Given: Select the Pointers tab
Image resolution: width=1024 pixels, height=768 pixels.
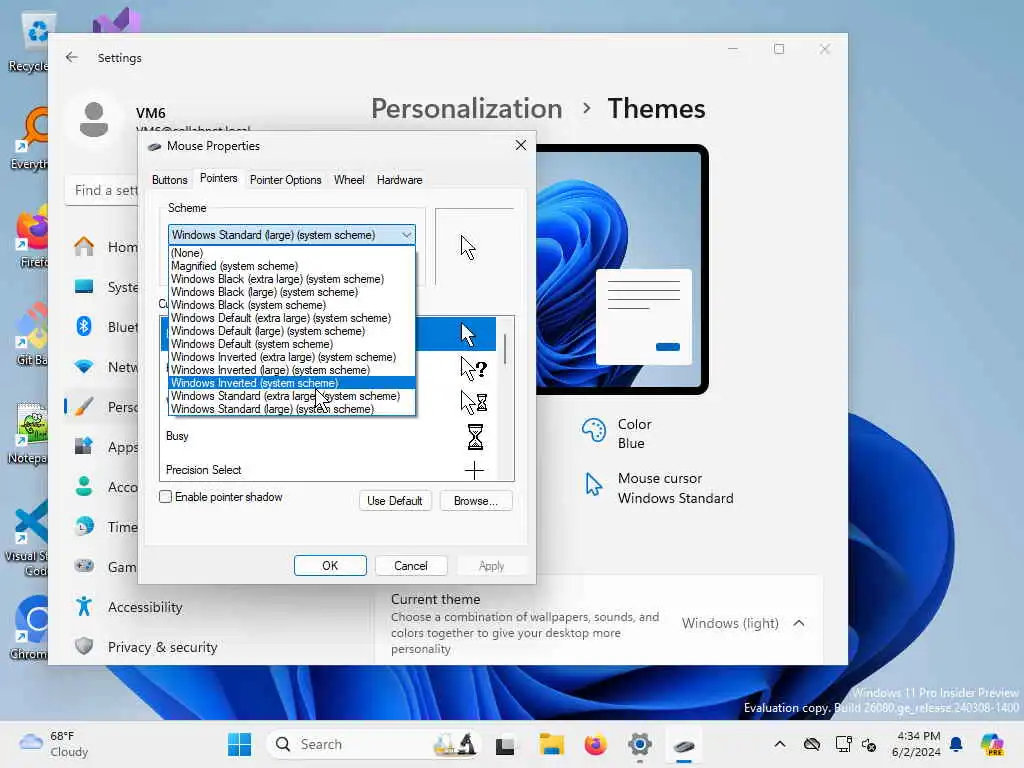Looking at the screenshot, I should click(x=219, y=178).
